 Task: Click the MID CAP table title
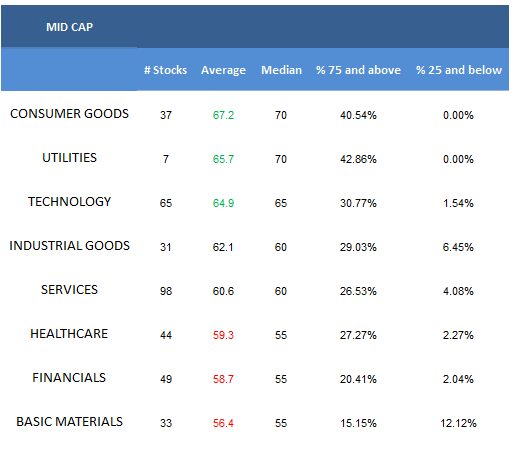pyautogui.click(x=69, y=27)
